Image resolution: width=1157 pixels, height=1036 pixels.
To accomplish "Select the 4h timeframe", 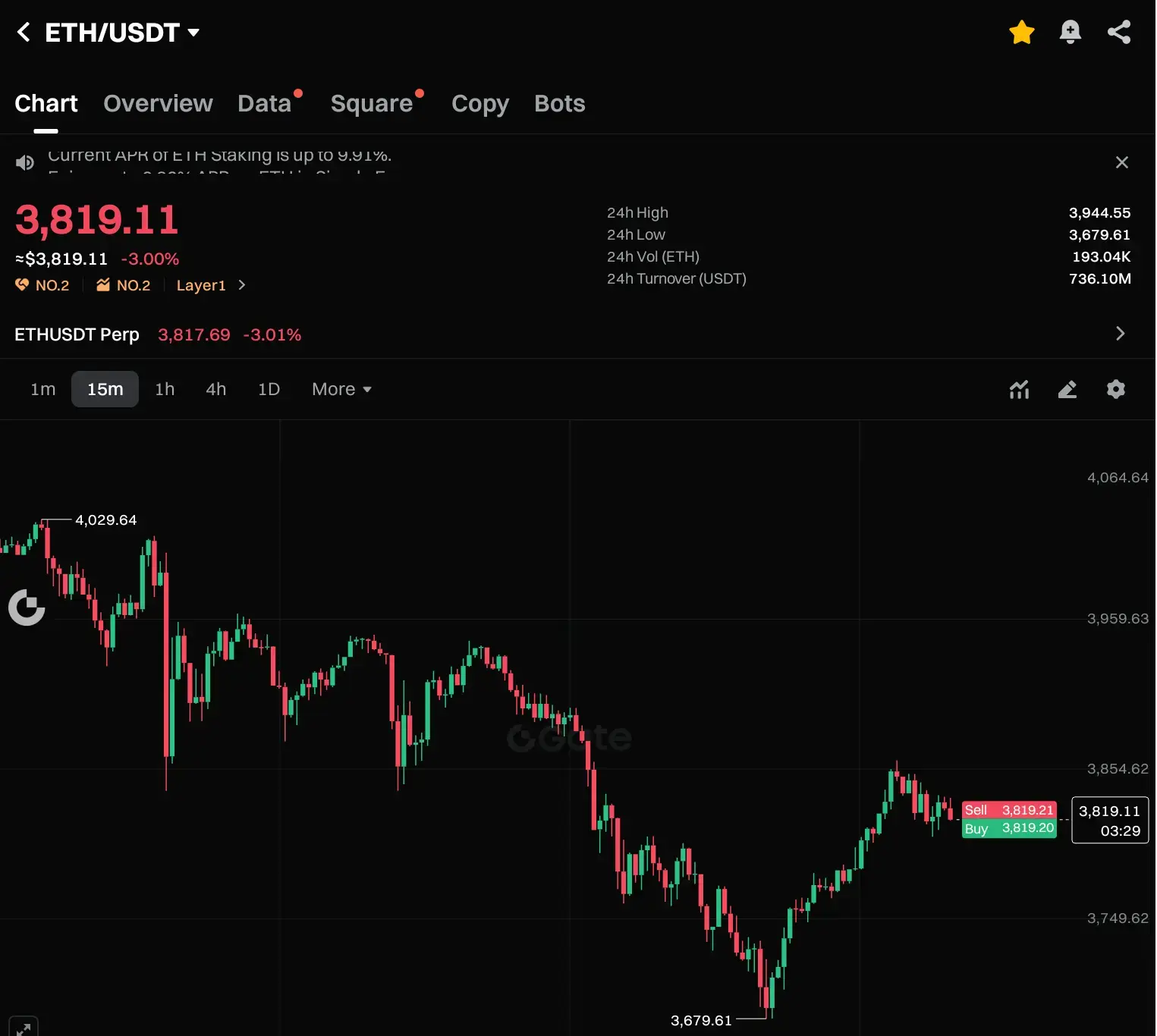I will point(216,389).
